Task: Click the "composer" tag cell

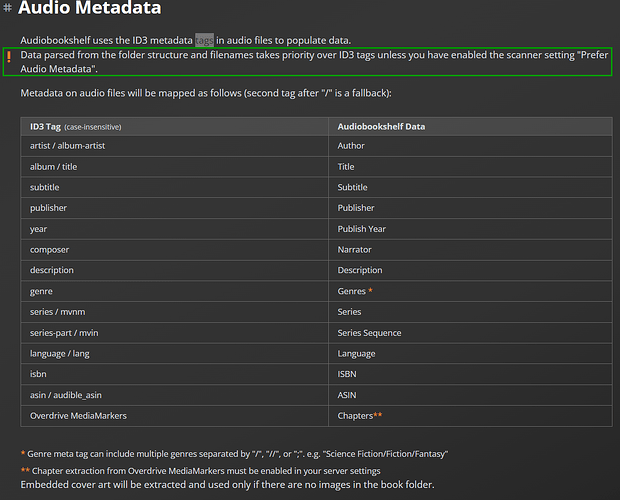Action: [174, 250]
